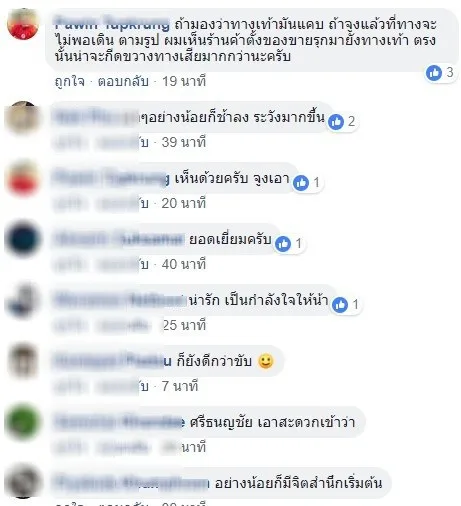Click 39 นาที comment timestamp
The width and height of the screenshot is (461, 506).
(184, 142)
